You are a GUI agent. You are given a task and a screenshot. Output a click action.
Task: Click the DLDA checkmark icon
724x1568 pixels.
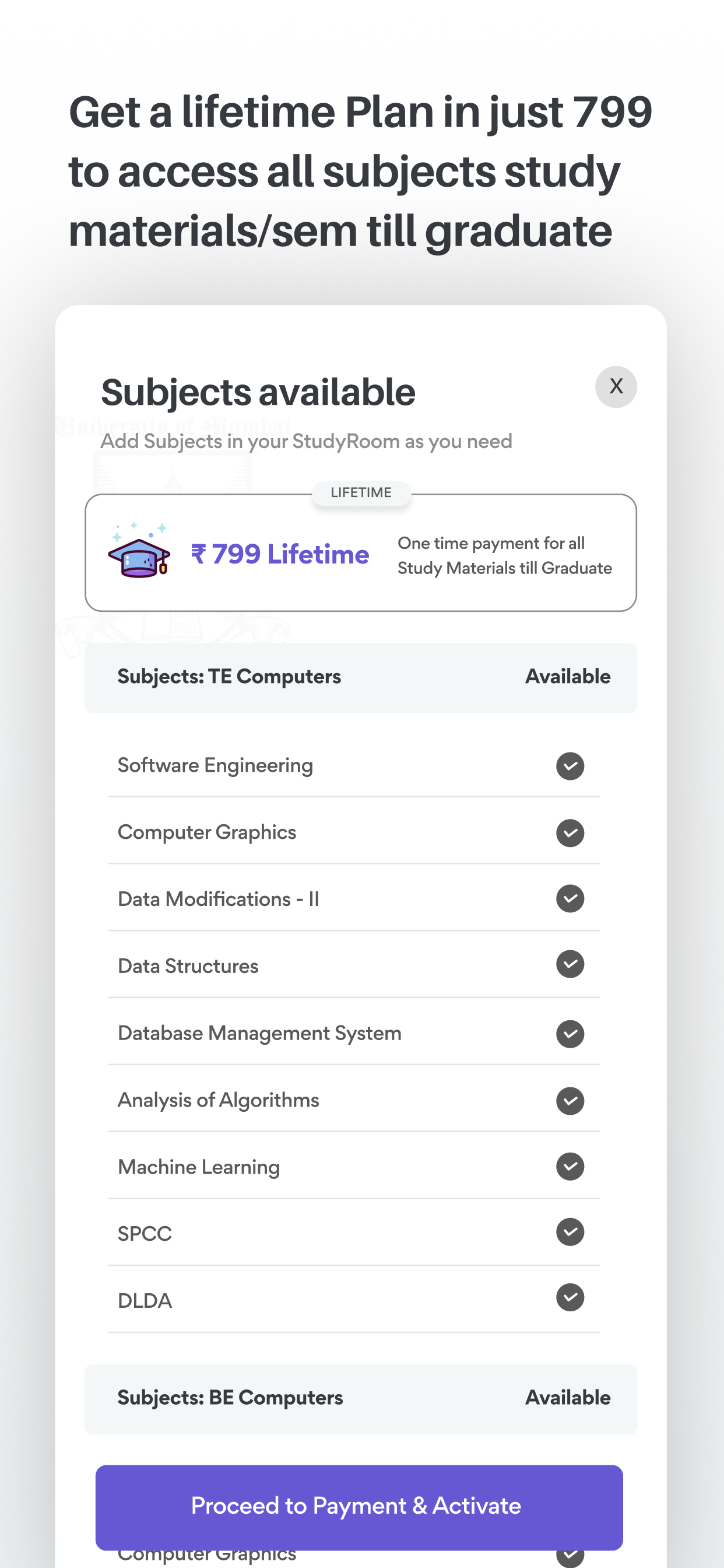570,1298
